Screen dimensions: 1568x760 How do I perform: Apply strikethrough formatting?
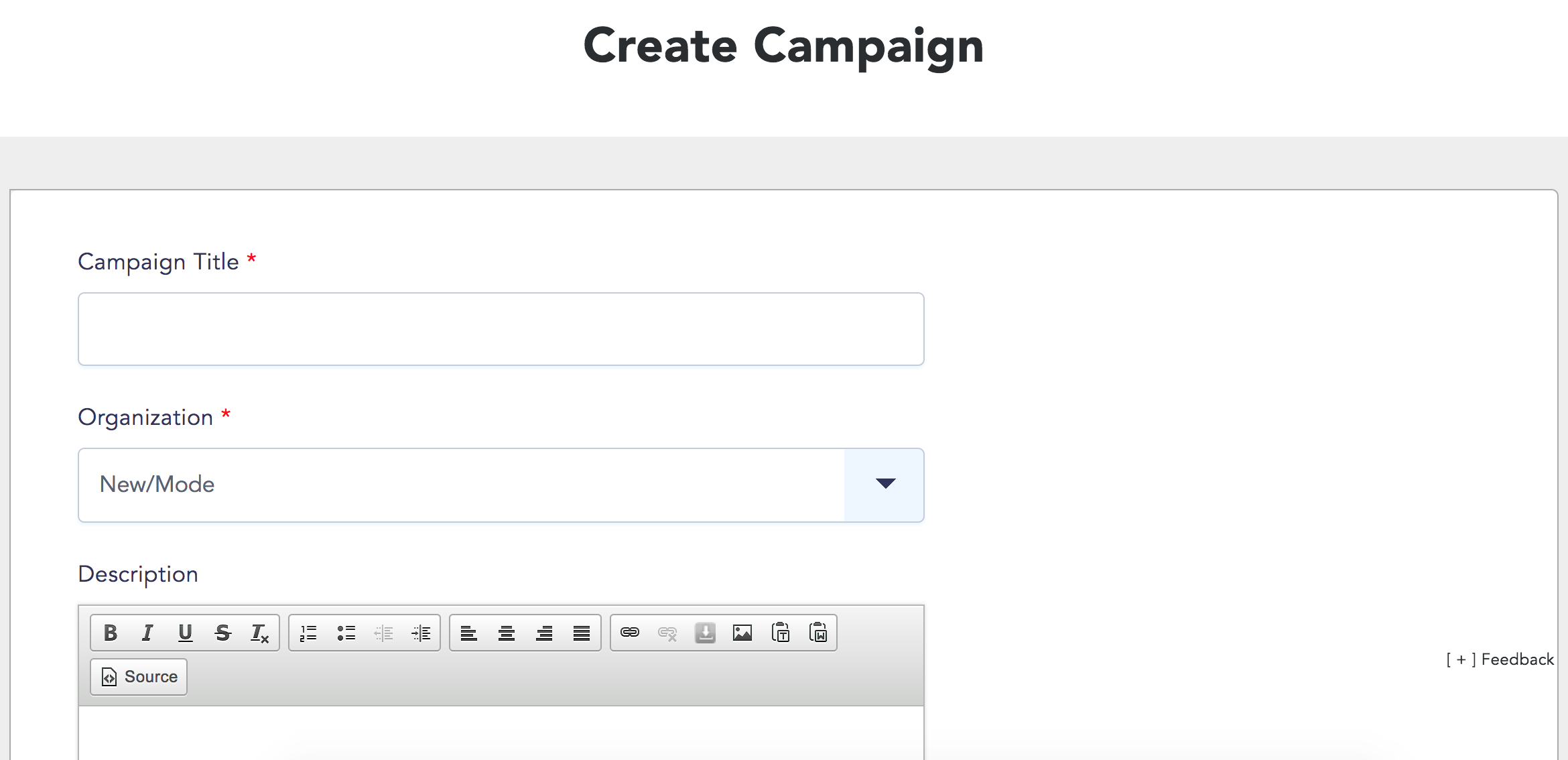[222, 633]
